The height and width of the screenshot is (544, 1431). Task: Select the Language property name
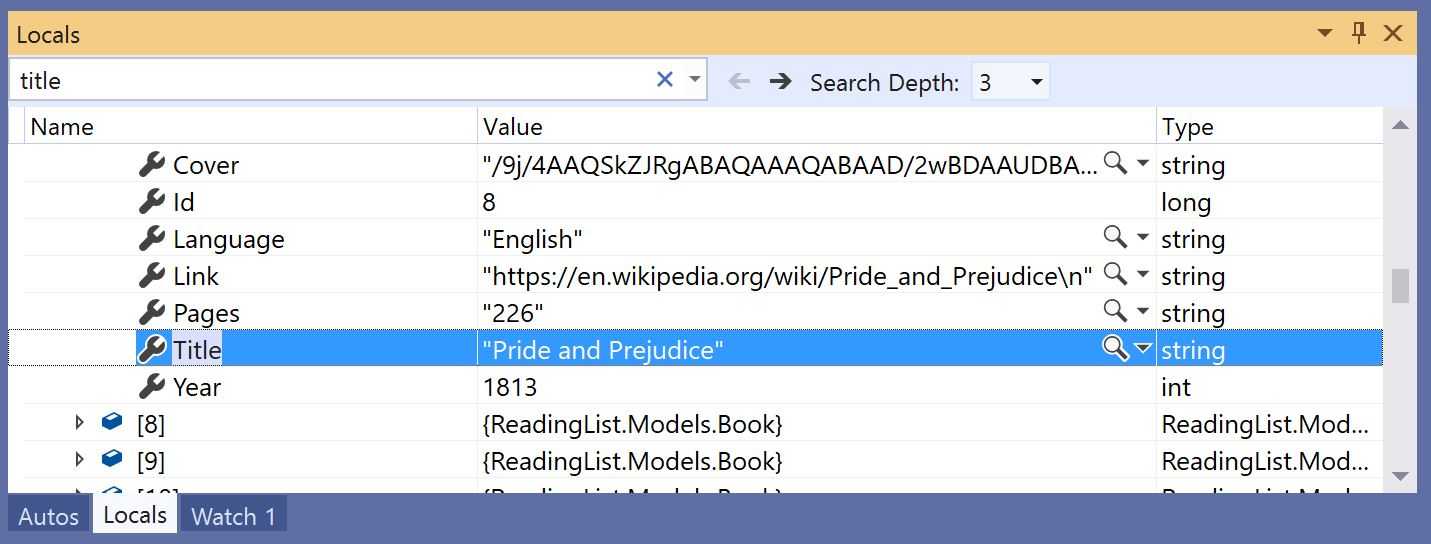[229, 240]
